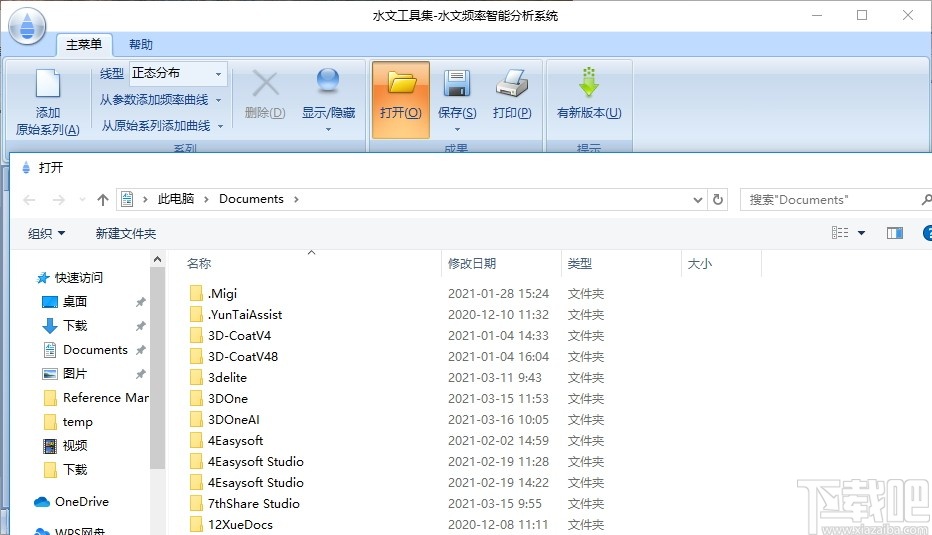
Task: Select the 3delite folder
Action: (x=218, y=377)
